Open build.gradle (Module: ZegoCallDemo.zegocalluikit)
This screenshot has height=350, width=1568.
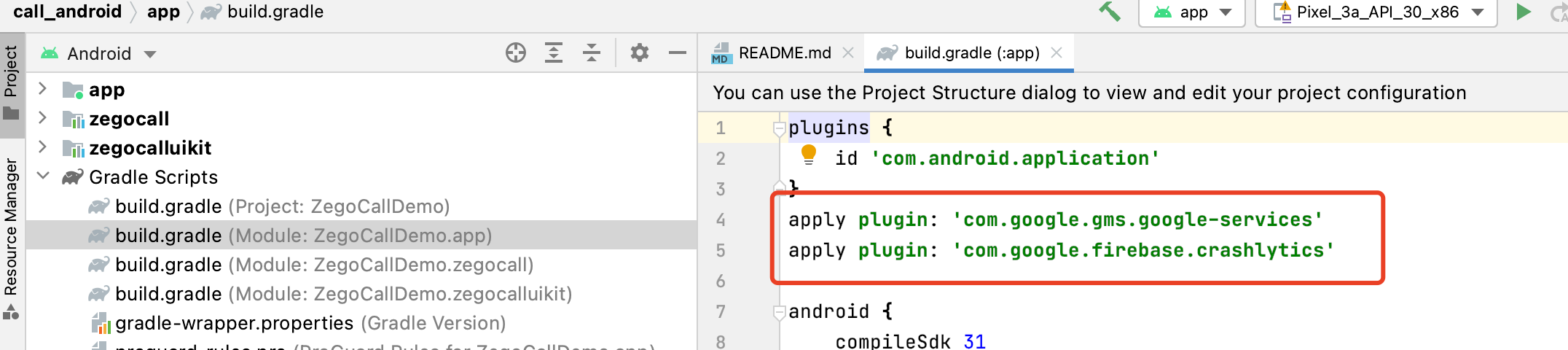click(330, 294)
